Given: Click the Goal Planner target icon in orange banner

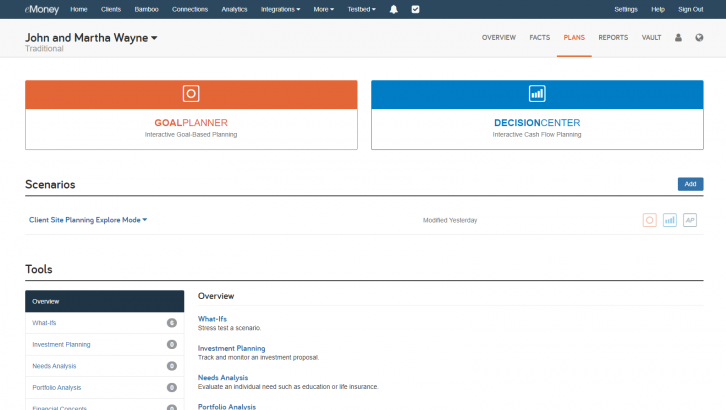Looking at the screenshot, I should pyautogui.click(x=191, y=93).
